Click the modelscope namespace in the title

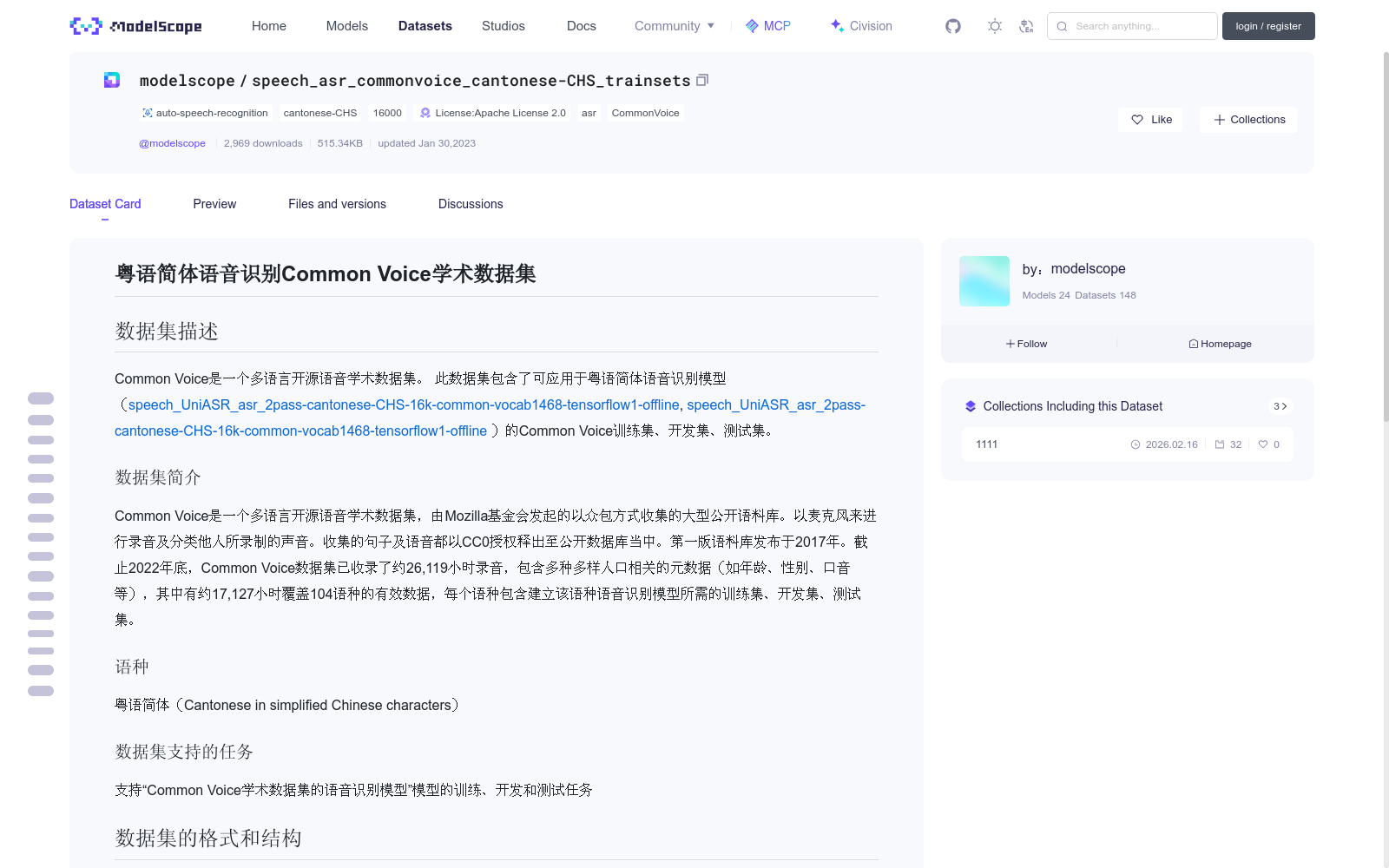point(188,81)
